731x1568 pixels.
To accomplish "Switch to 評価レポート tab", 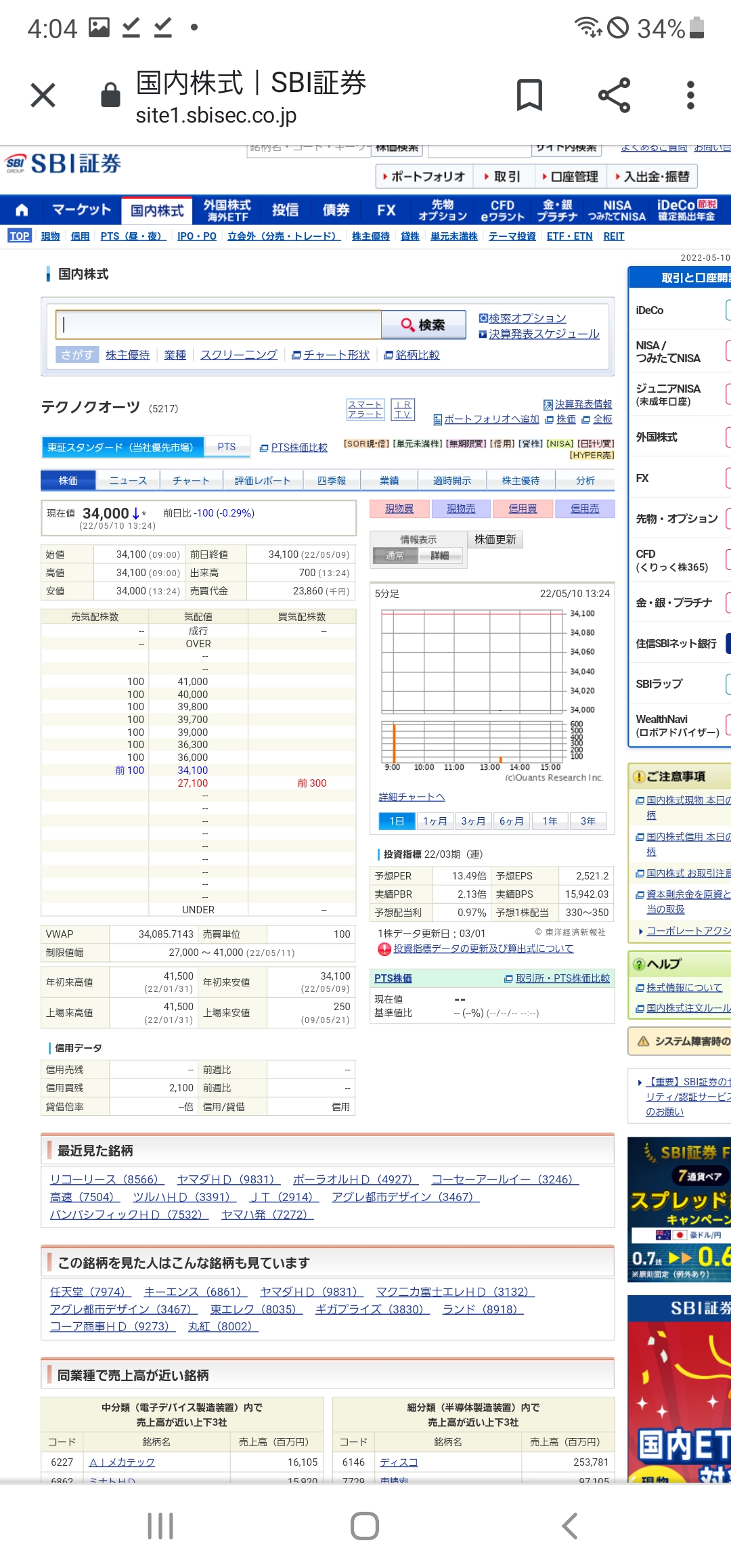I will tap(263, 481).
